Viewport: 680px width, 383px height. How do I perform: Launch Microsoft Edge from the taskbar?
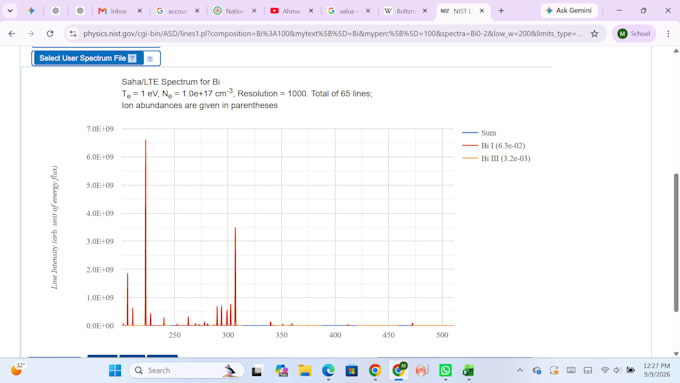[x=328, y=371]
